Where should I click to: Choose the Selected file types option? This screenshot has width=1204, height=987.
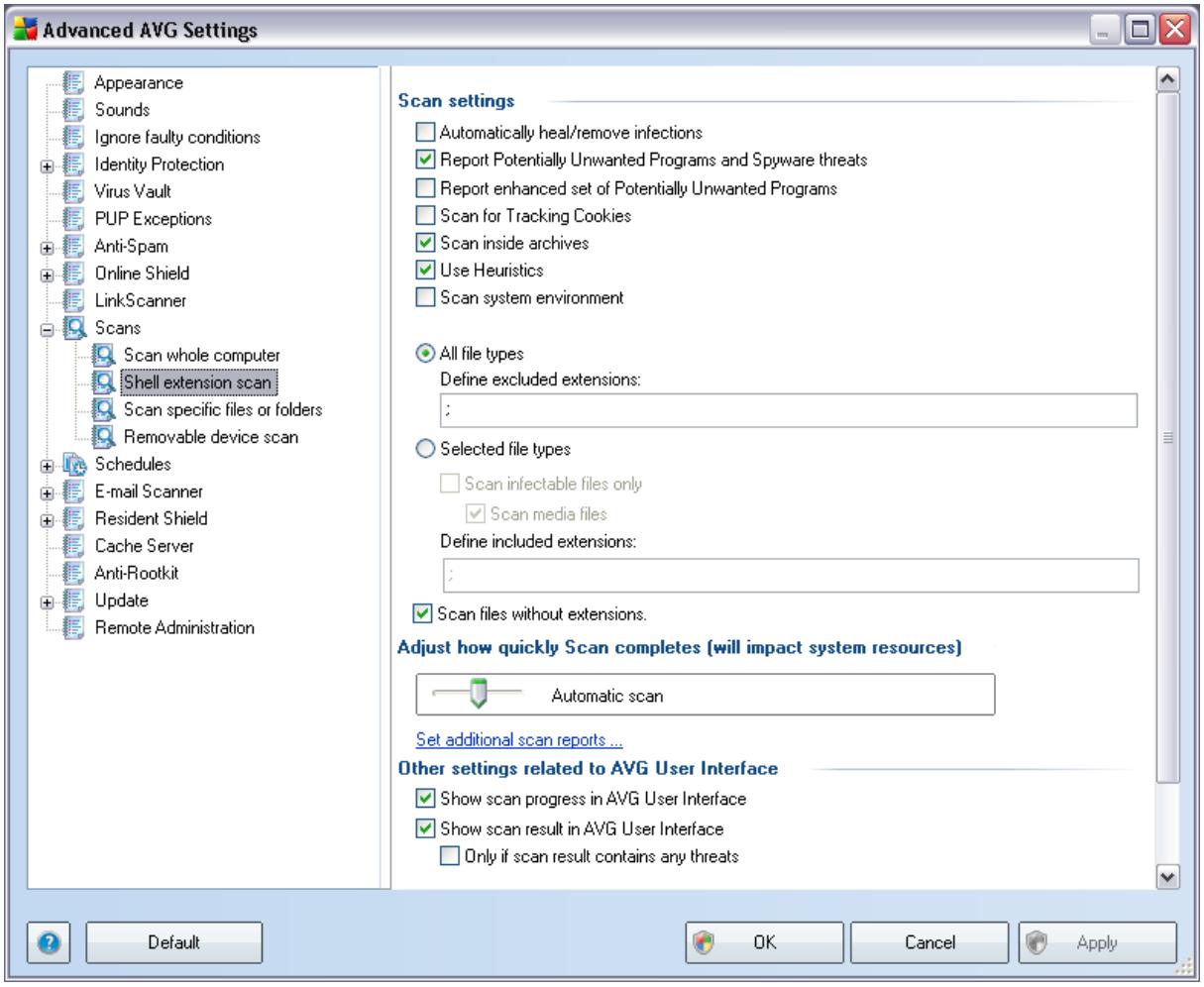pyautogui.click(x=425, y=449)
